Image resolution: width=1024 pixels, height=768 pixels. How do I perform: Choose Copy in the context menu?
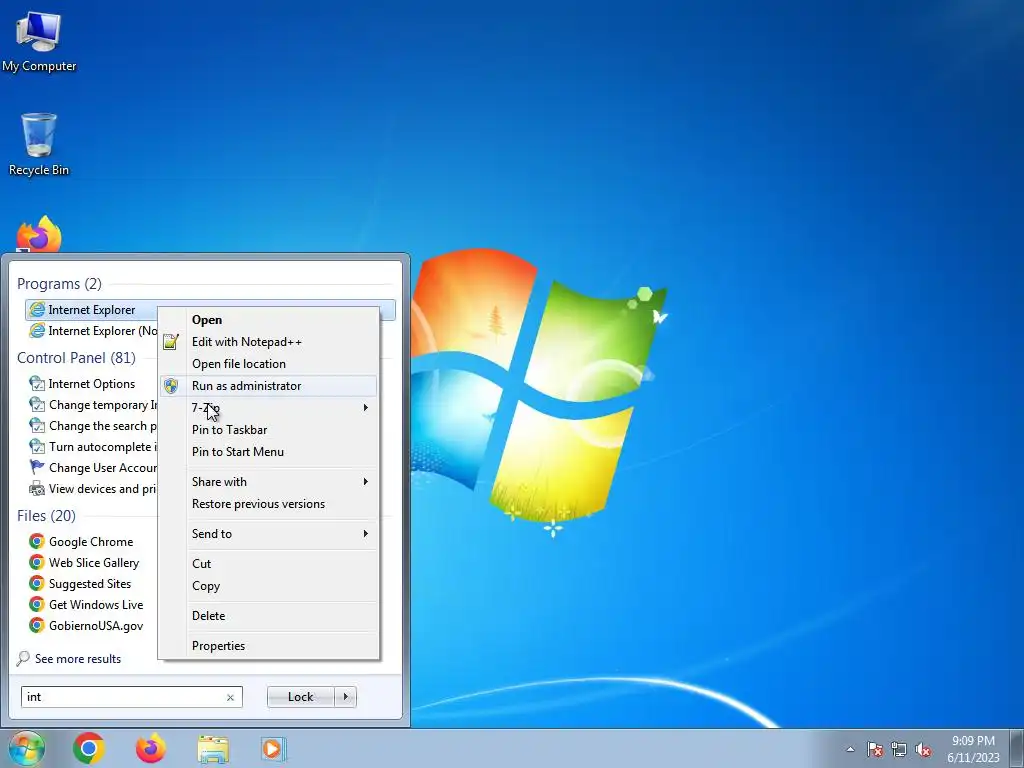268,586
